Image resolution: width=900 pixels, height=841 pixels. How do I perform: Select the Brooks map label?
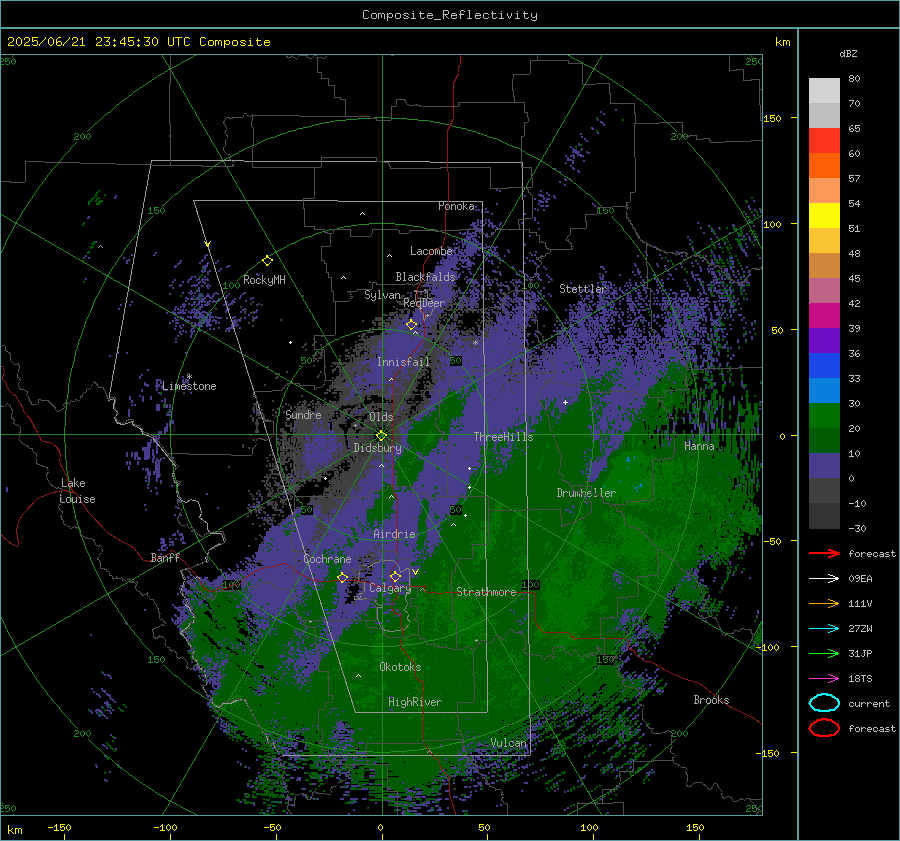point(711,700)
